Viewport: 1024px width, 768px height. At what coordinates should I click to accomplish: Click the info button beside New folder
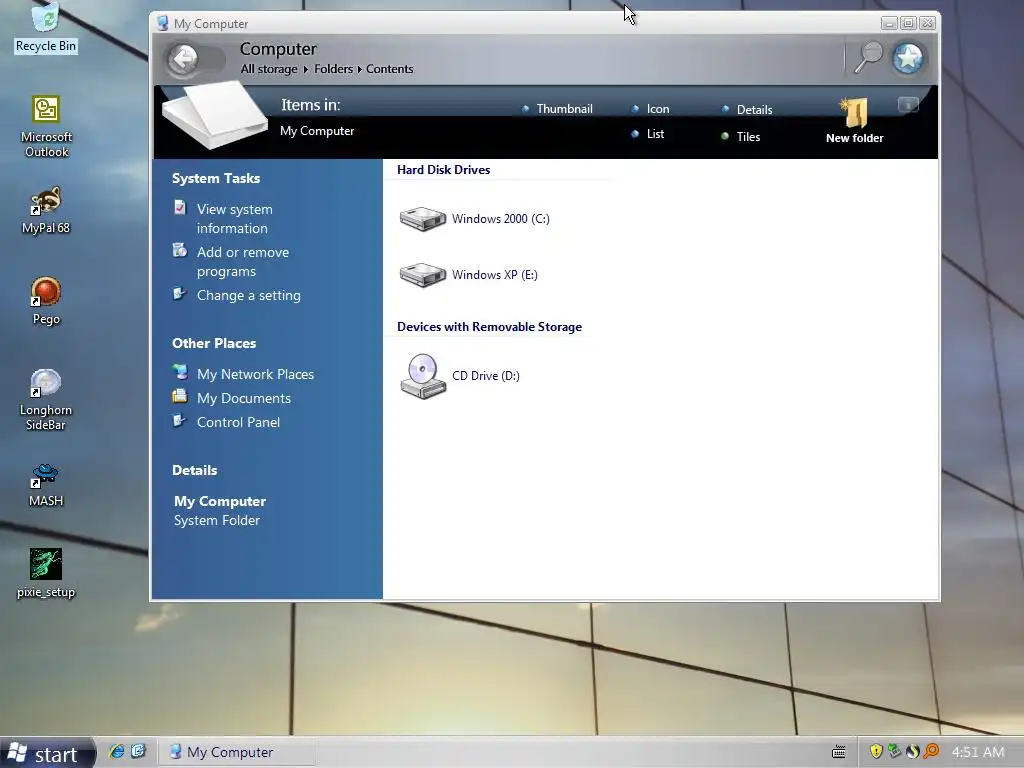[x=908, y=104]
